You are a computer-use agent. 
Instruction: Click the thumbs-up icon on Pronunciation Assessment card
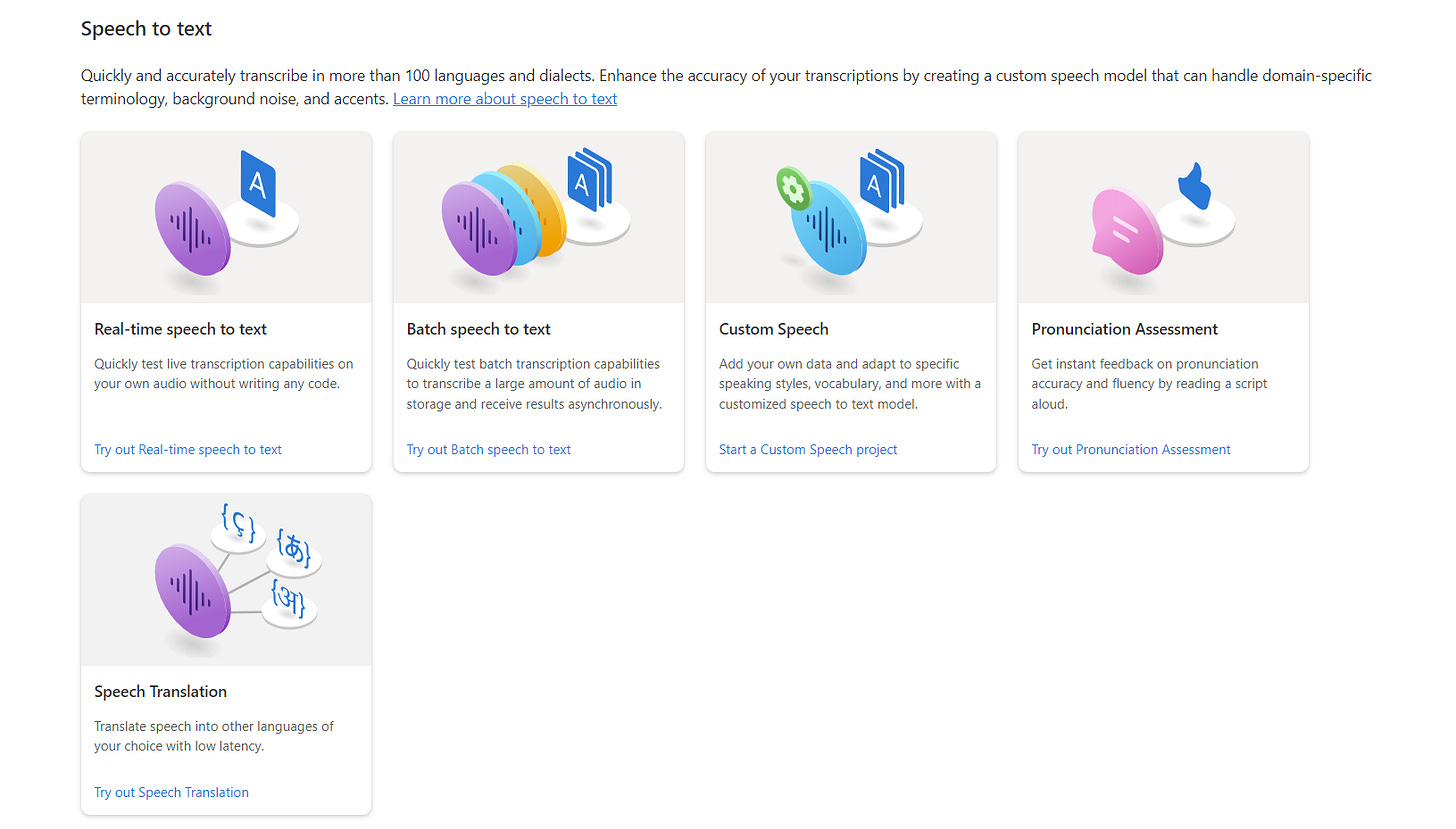pos(1192,185)
